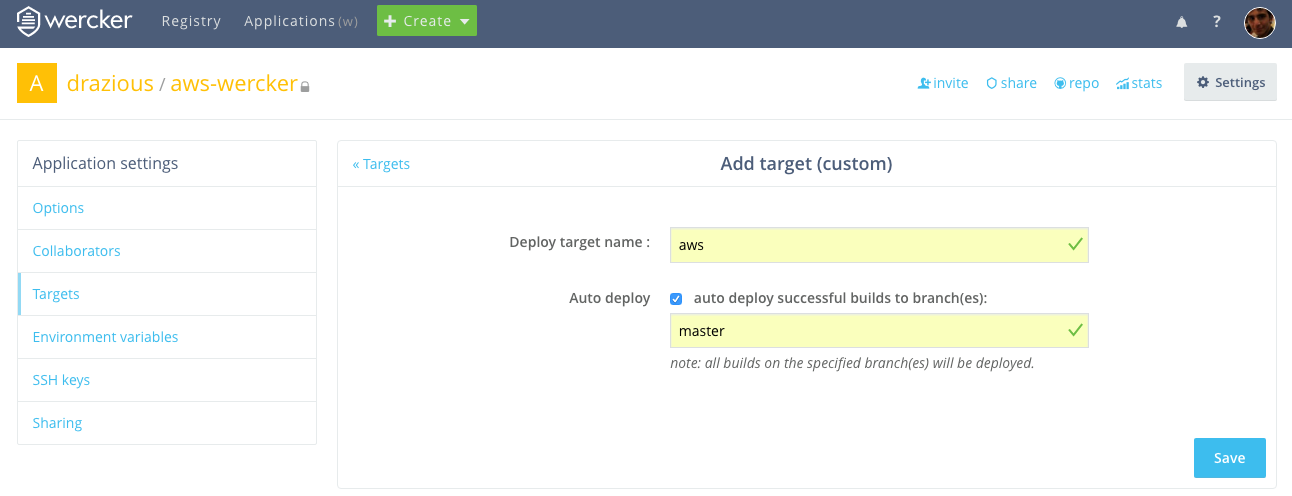
Task: Open the Create dropdown
Action: [x=427, y=21]
